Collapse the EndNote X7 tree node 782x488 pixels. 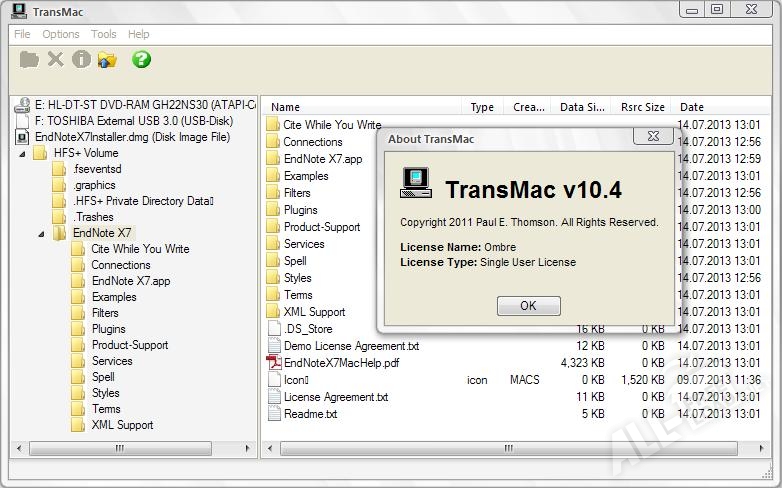tap(42, 234)
